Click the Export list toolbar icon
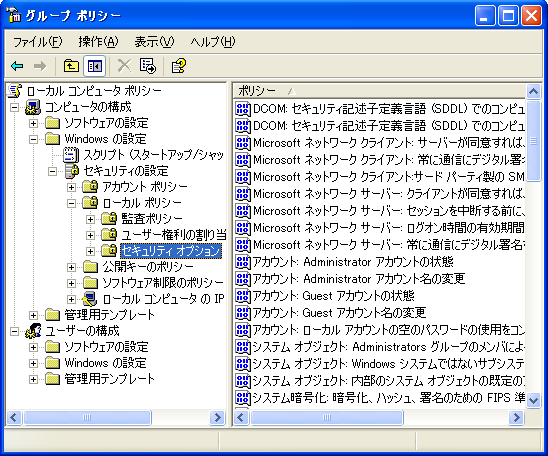 (x=148, y=66)
